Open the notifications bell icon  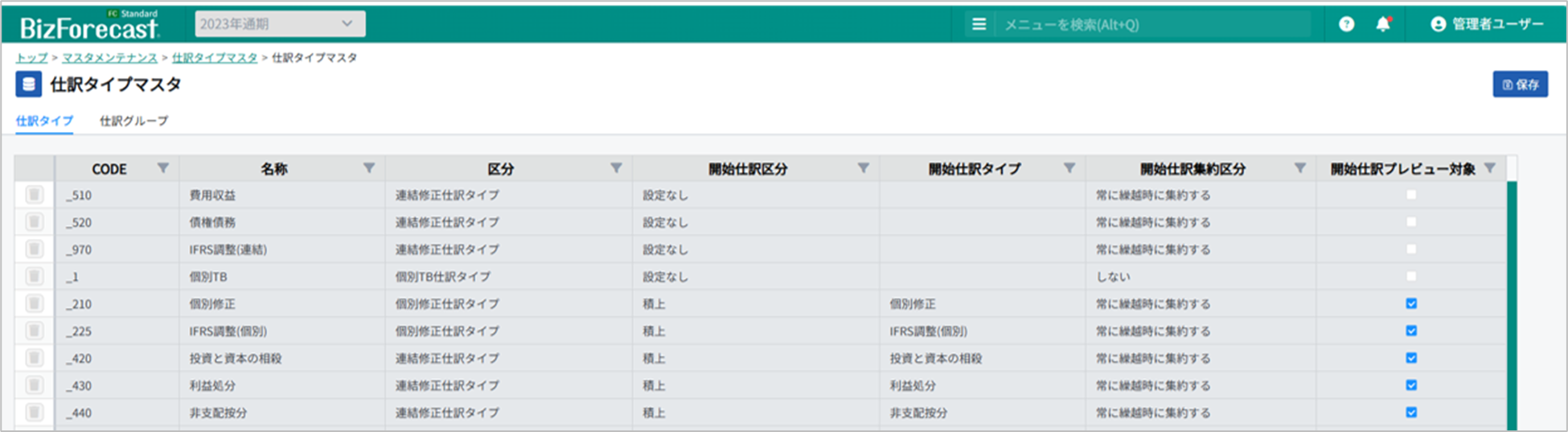point(1383,24)
